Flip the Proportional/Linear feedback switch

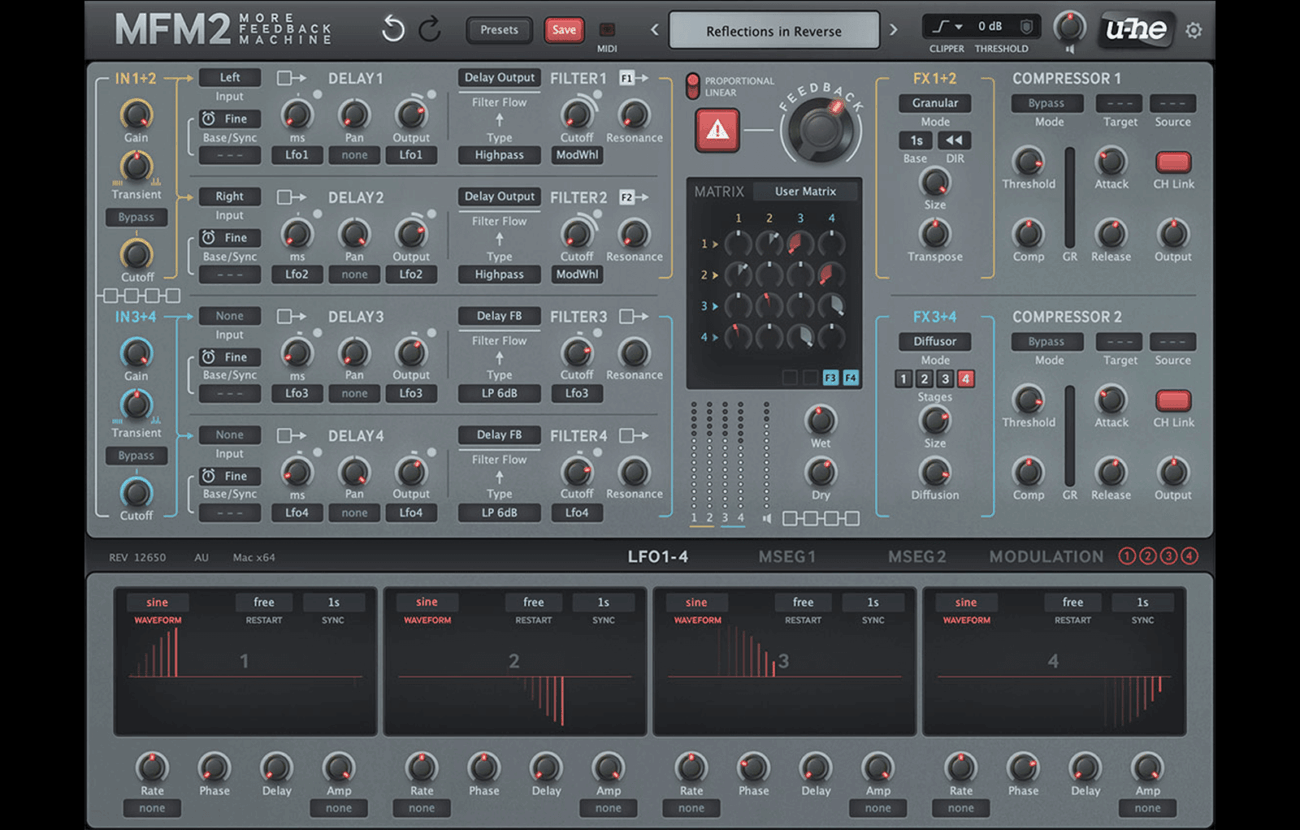pos(692,86)
